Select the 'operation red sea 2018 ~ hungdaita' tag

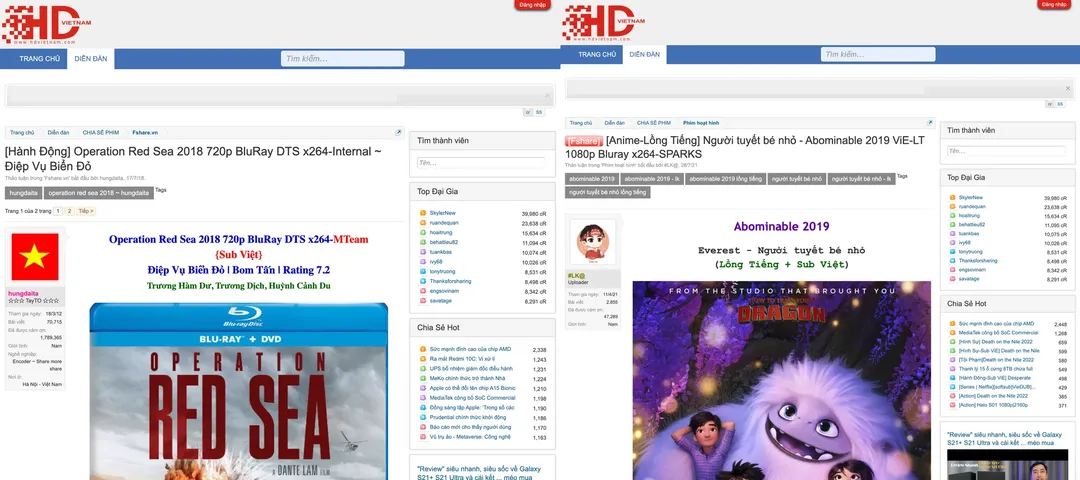pyautogui.click(x=98, y=192)
